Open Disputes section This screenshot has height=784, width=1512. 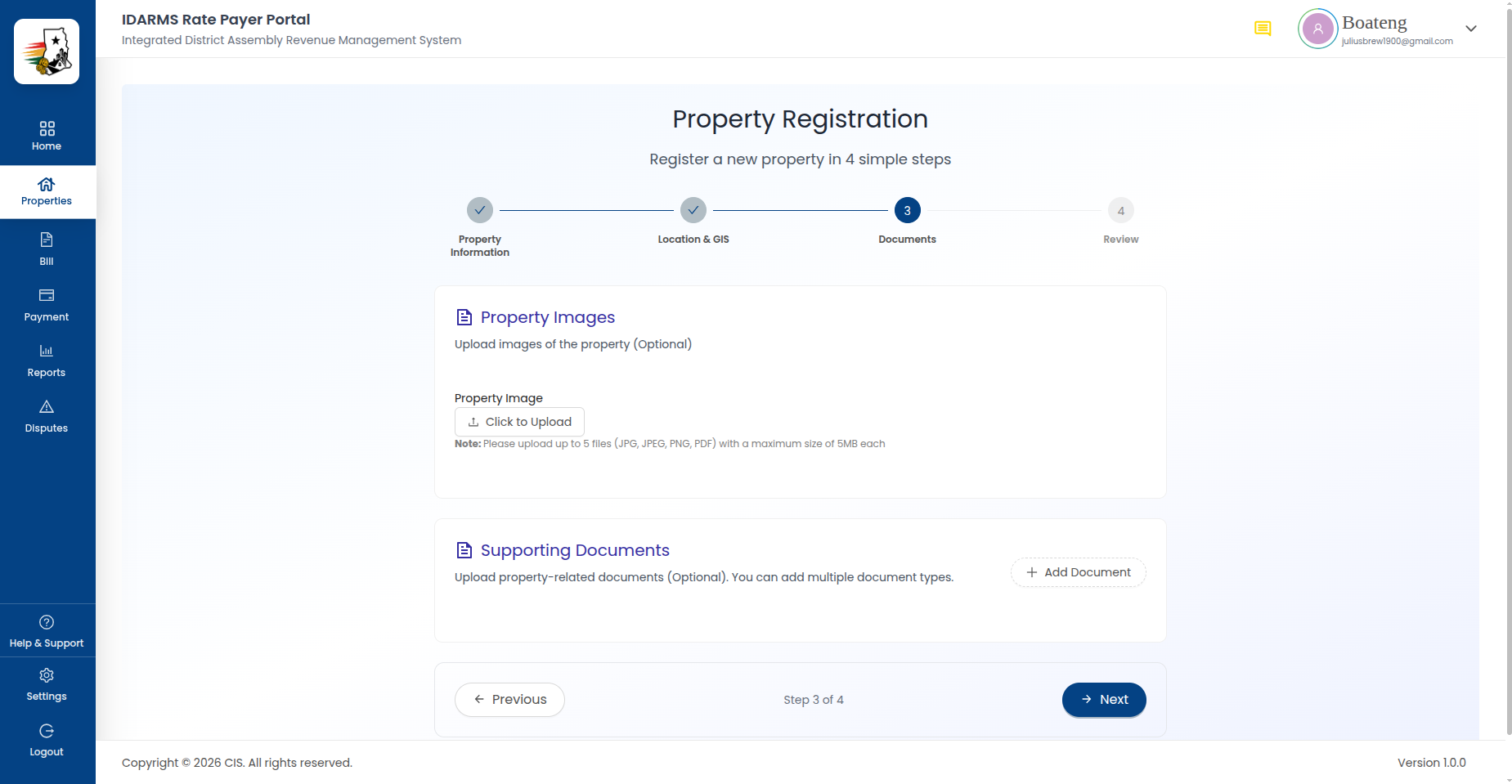tap(47, 416)
